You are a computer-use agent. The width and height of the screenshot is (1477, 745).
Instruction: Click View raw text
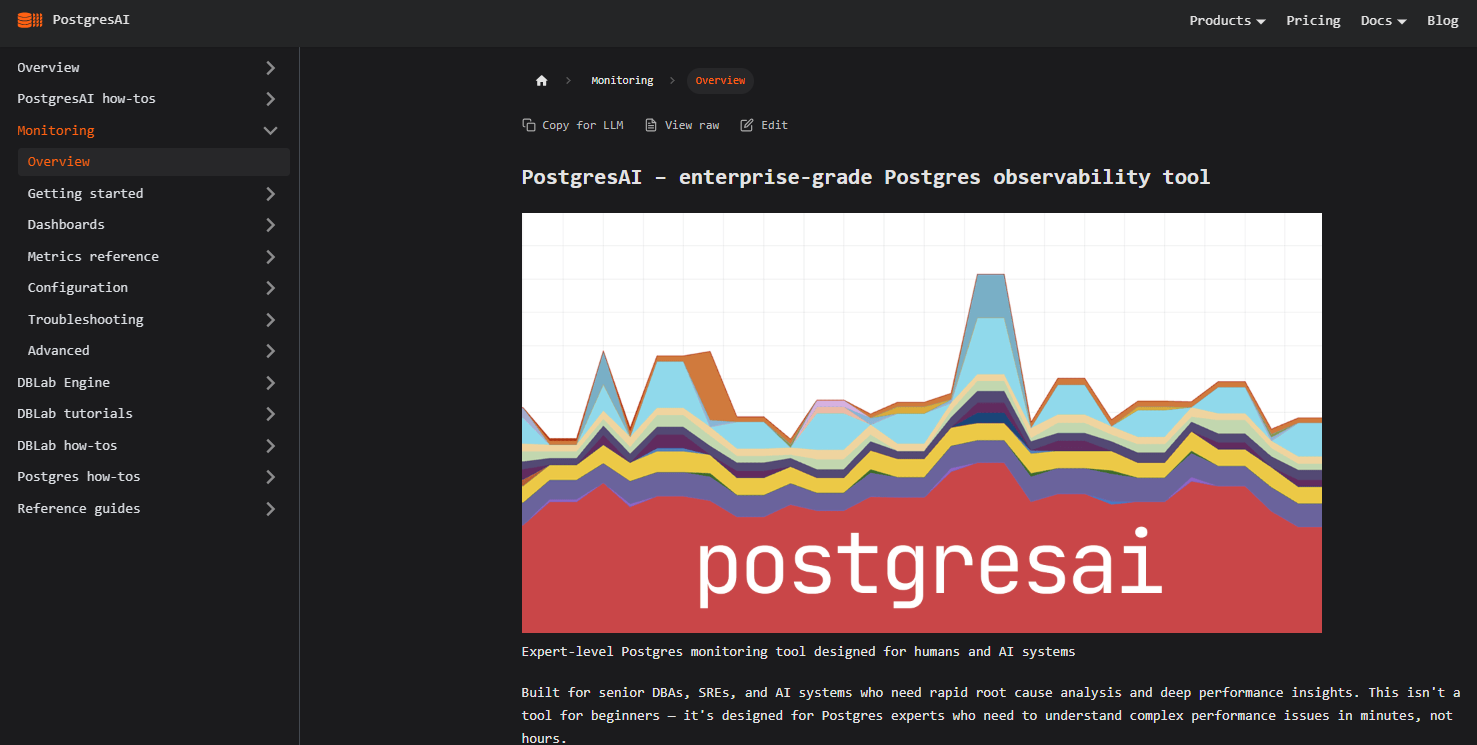point(692,125)
